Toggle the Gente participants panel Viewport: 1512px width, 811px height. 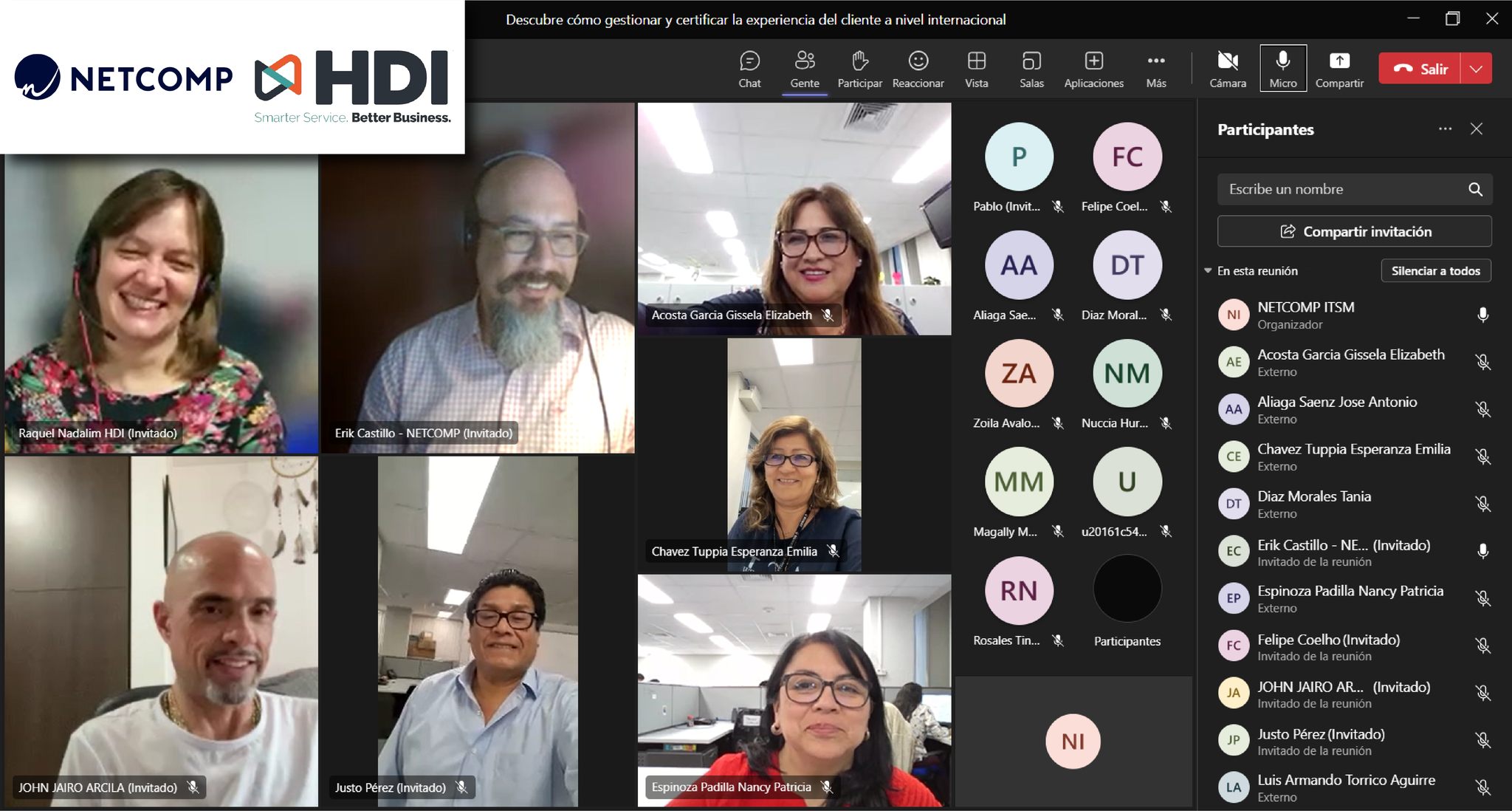(805, 69)
